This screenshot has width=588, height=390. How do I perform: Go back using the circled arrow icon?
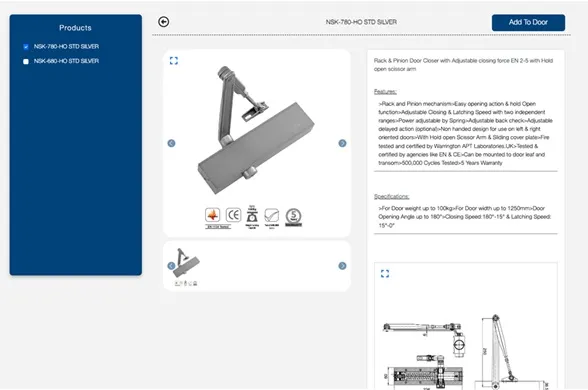click(x=164, y=22)
